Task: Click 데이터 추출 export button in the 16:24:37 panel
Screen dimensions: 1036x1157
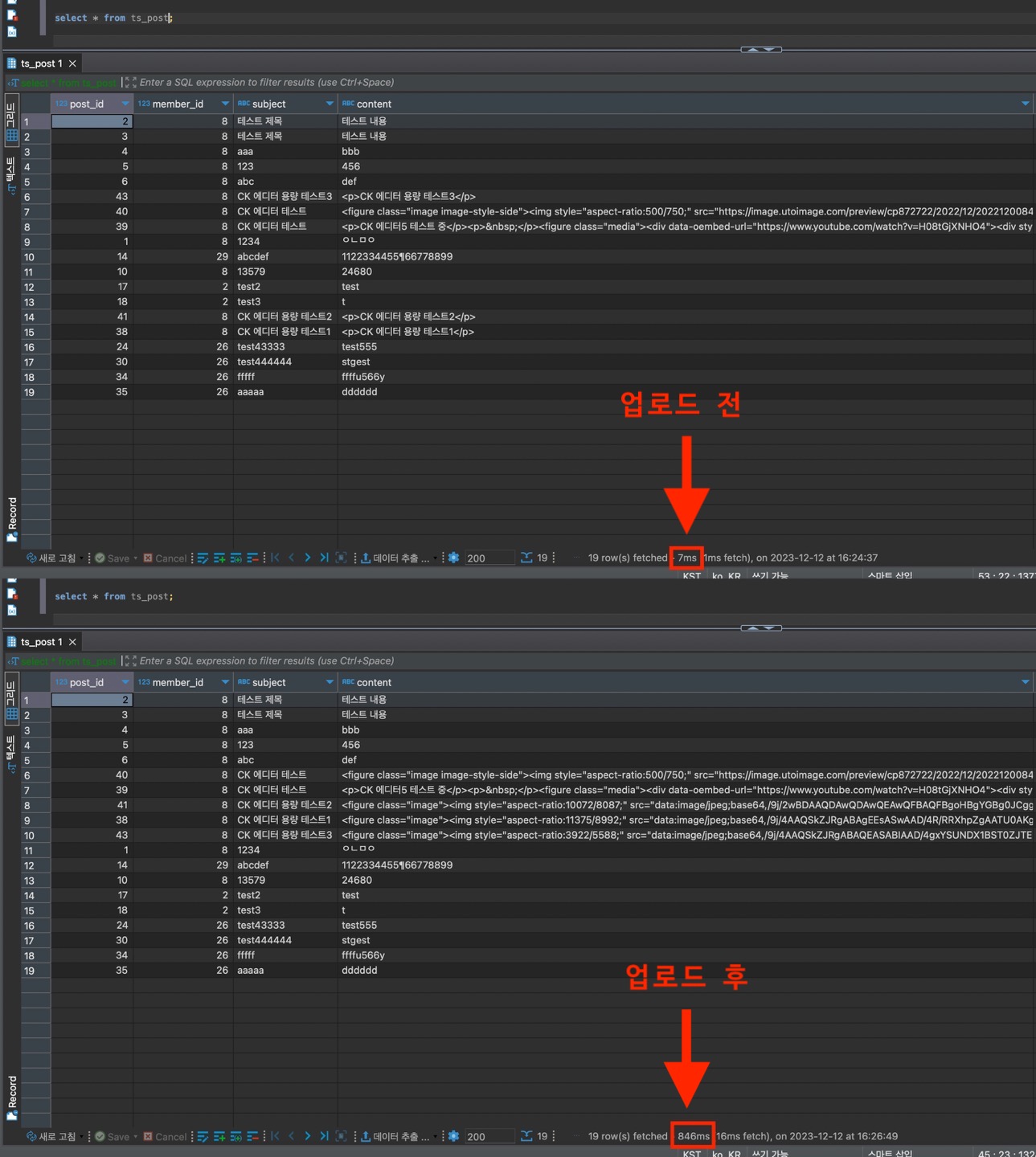Action: point(395,558)
